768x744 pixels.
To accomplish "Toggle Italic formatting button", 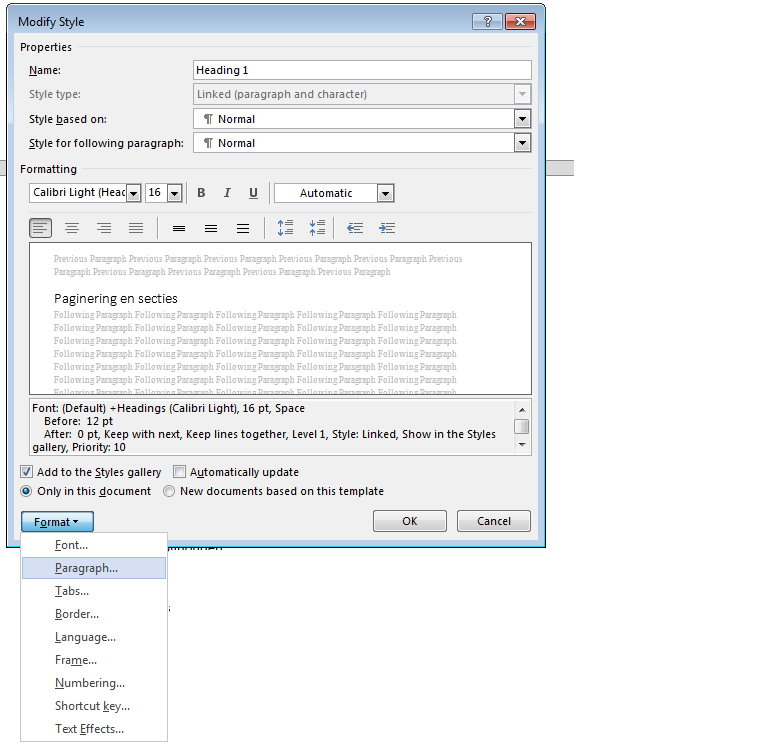I will point(227,193).
